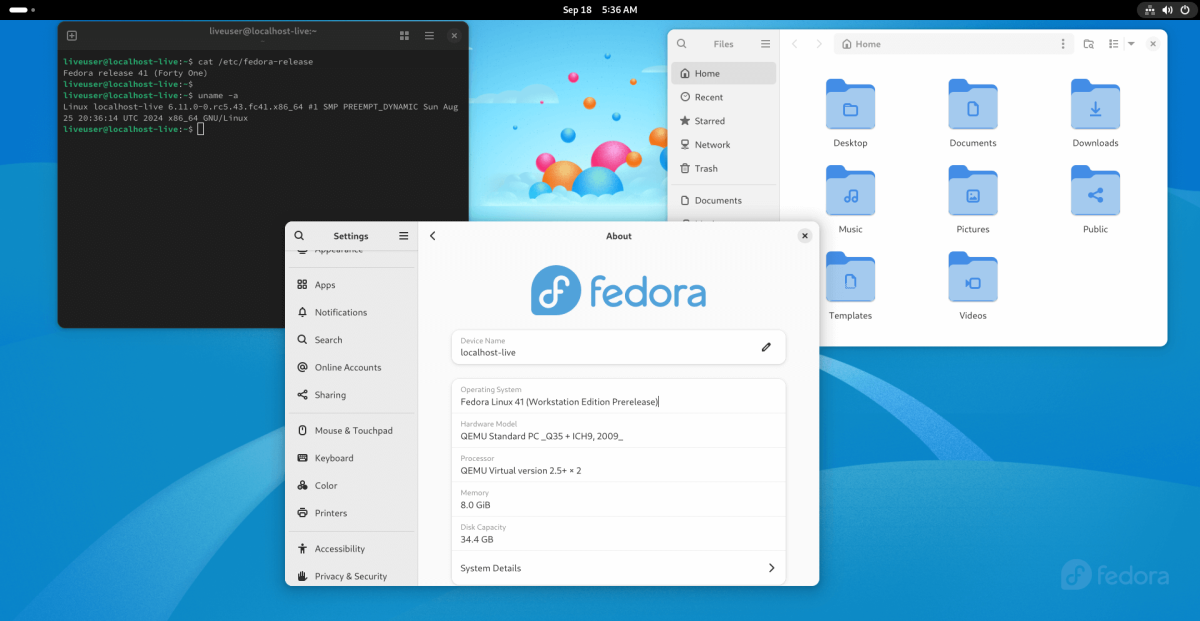Click the Privacy & Security shield icon

302,576
